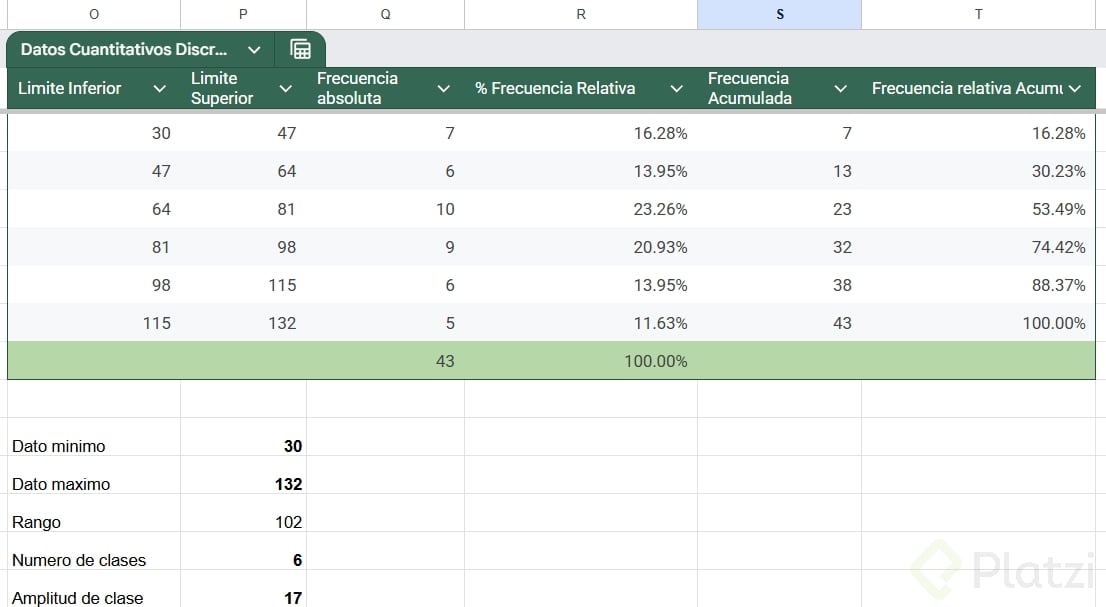Open the Limite Inferior column filter dropdown
Screen dimensions: 1106x607
[159, 89]
